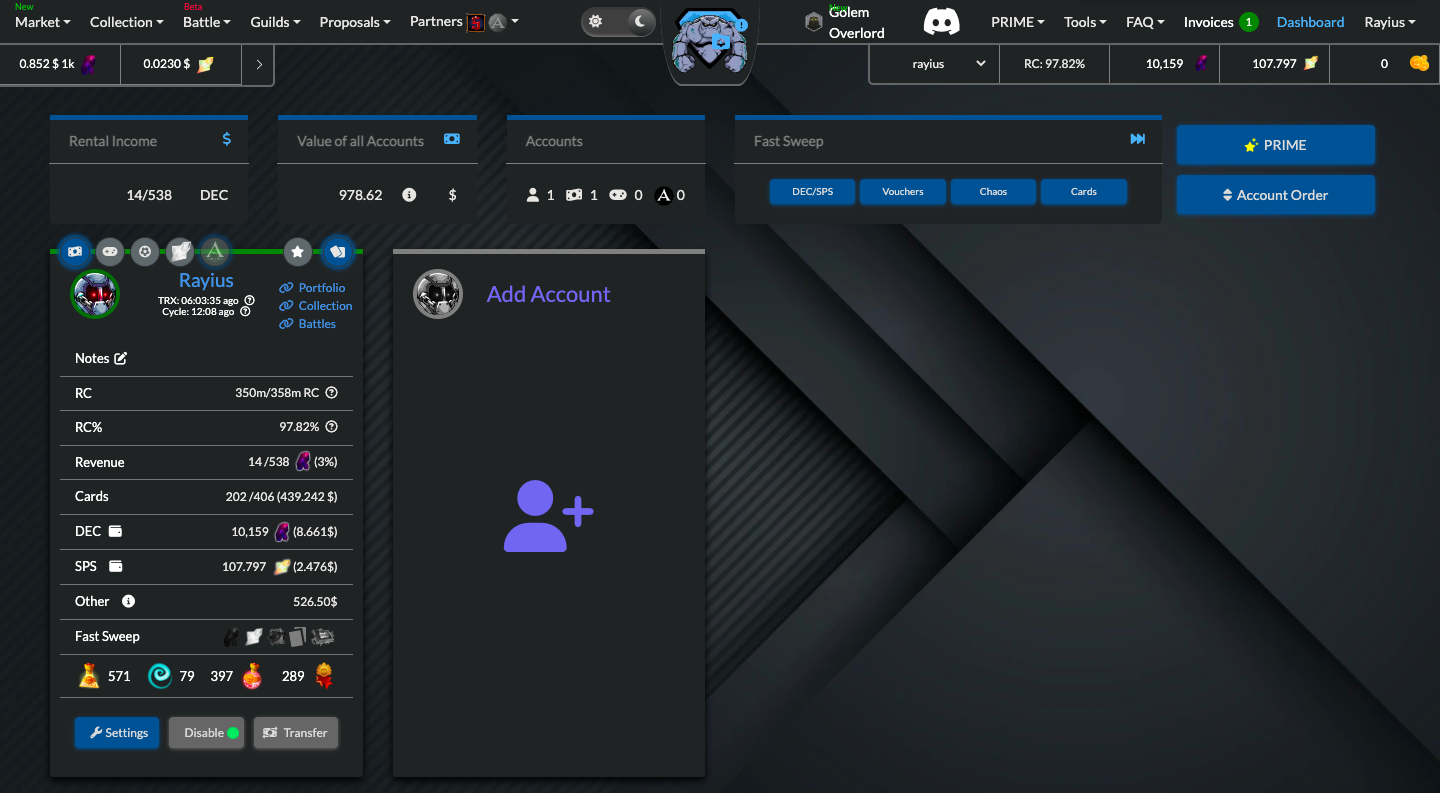Open the Battles link
This screenshot has width=1440, height=793.
pos(308,324)
